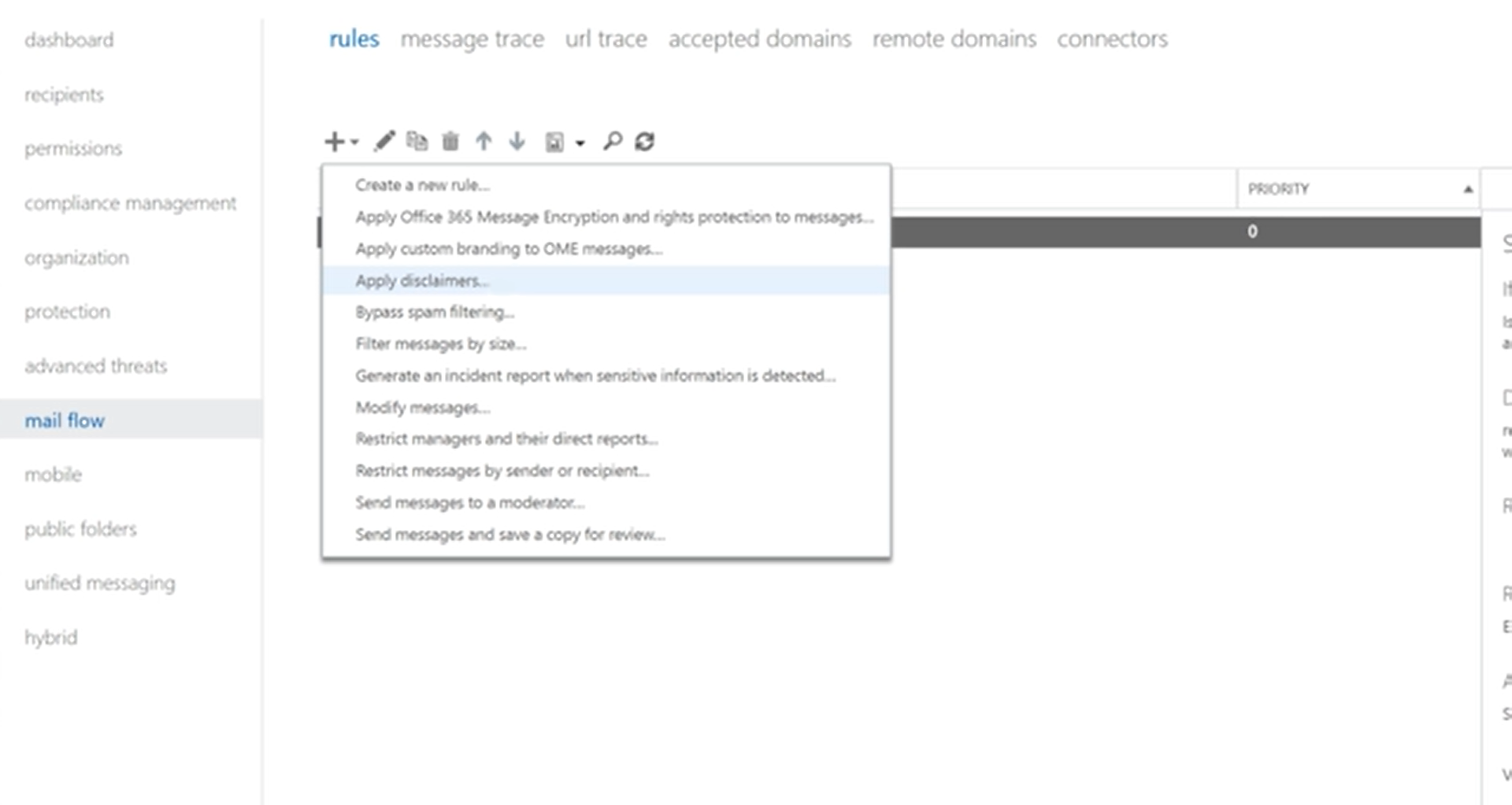Click the down arrow to lower rule priority
Viewport: 1512px width, 805px height.
[517, 141]
